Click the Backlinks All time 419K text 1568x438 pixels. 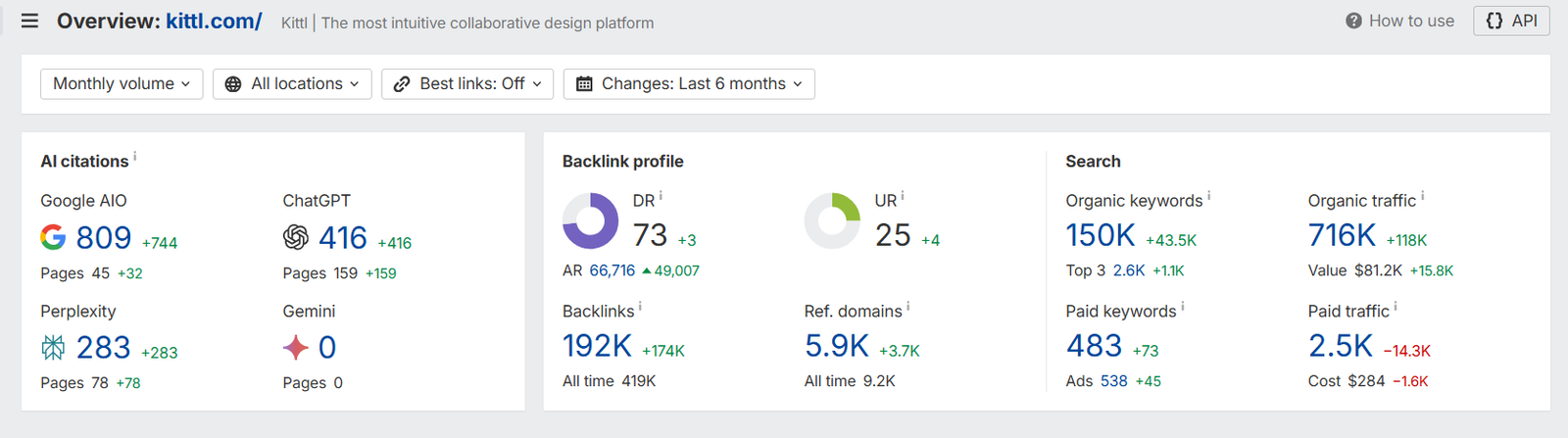point(609,381)
